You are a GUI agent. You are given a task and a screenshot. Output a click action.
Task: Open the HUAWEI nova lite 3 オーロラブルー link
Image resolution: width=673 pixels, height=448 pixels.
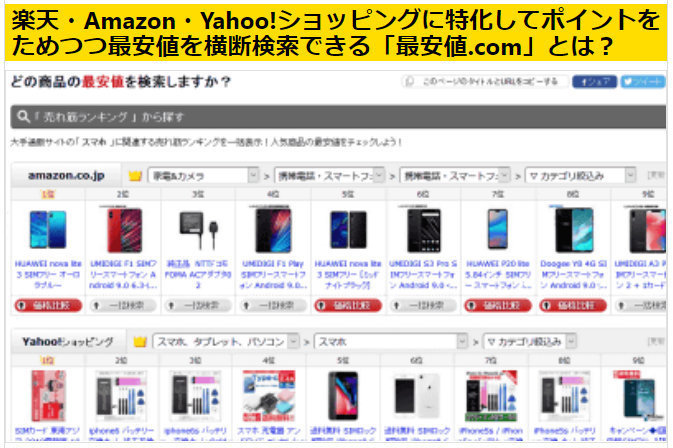tap(48, 274)
